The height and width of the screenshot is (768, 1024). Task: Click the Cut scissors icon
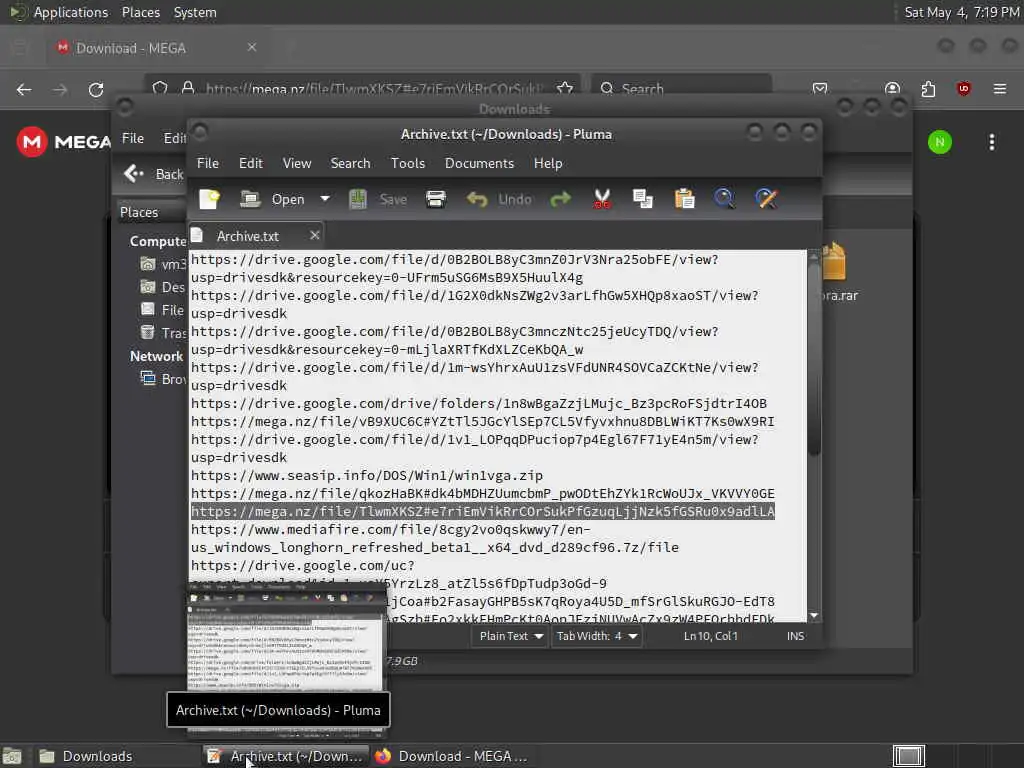pos(602,199)
